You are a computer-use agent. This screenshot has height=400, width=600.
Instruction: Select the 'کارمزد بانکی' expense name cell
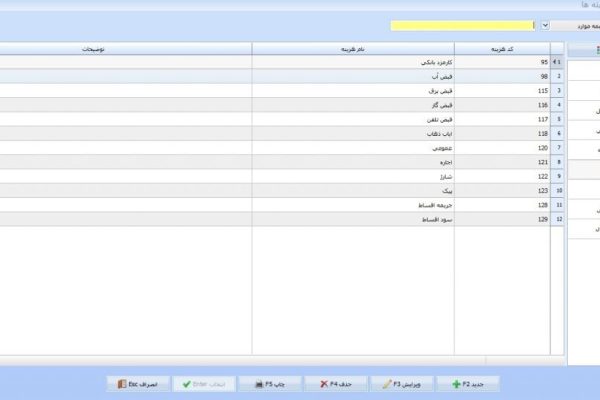click(x=353, y=62)
